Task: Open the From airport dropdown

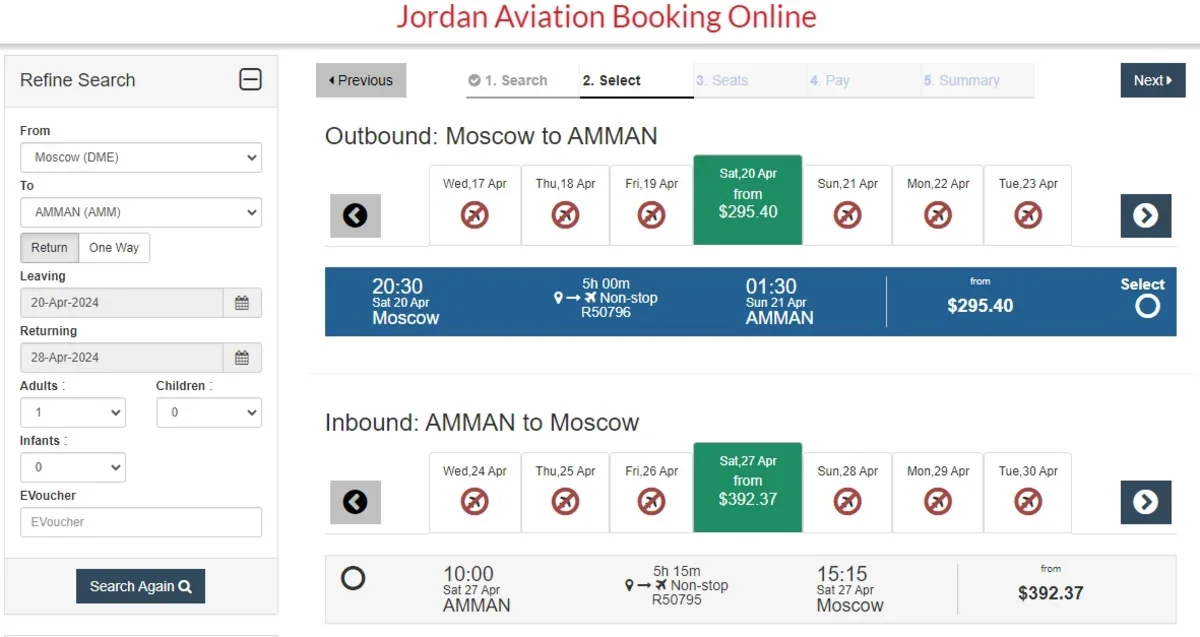Action: (141, 157)
